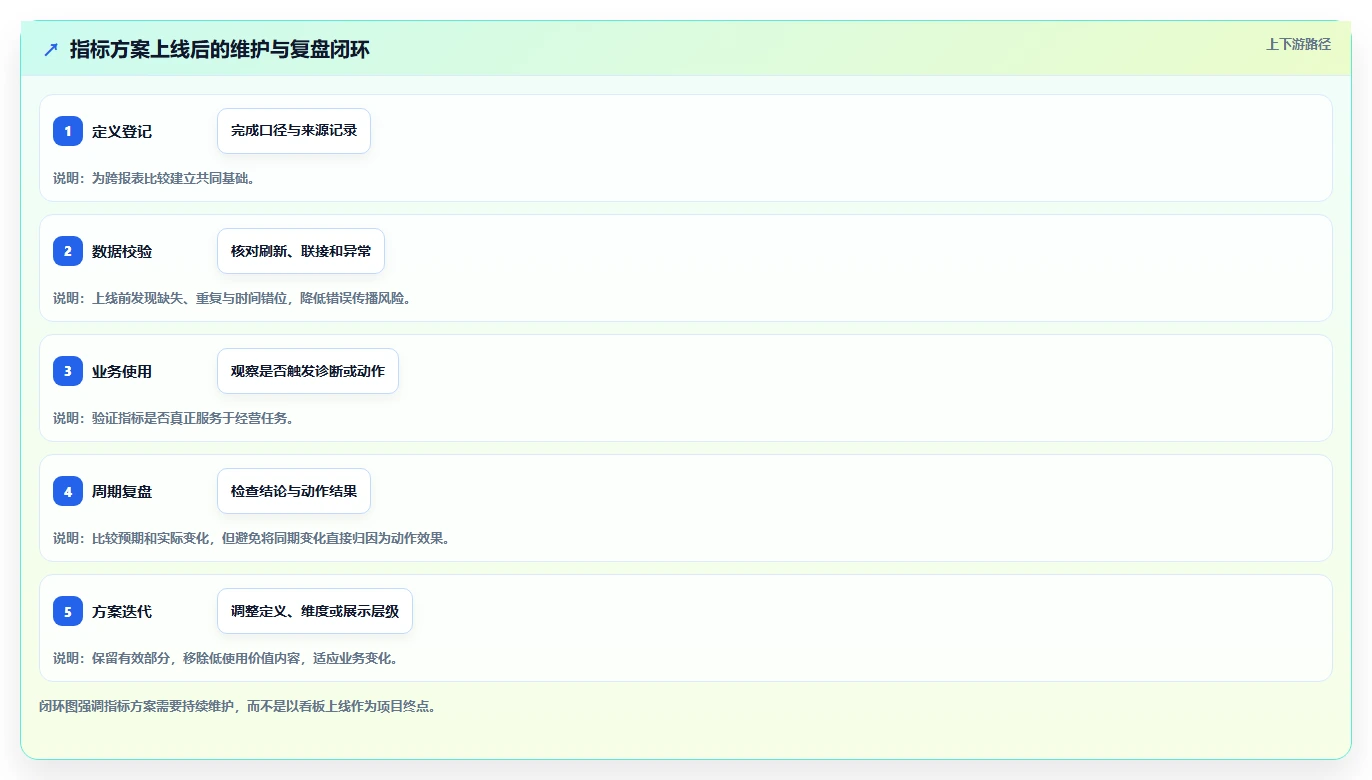Image resolution: width=1372 pixels, height=780 pixels.
Task: Select step number badge 1
Action: [68, 131]
